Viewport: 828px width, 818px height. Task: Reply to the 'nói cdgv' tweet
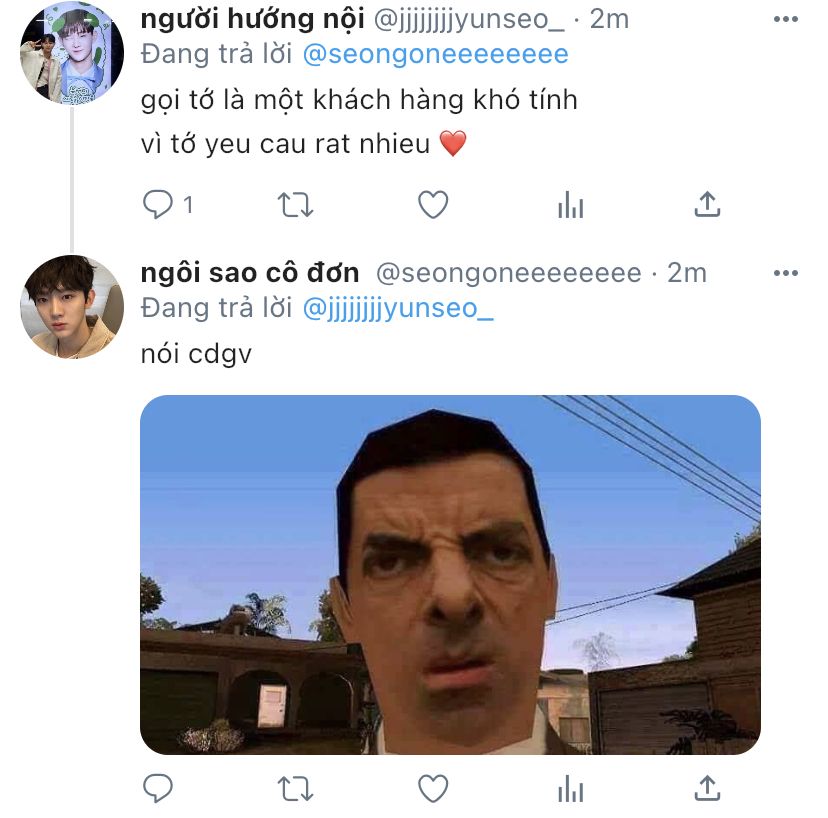[x=158, y=788]
